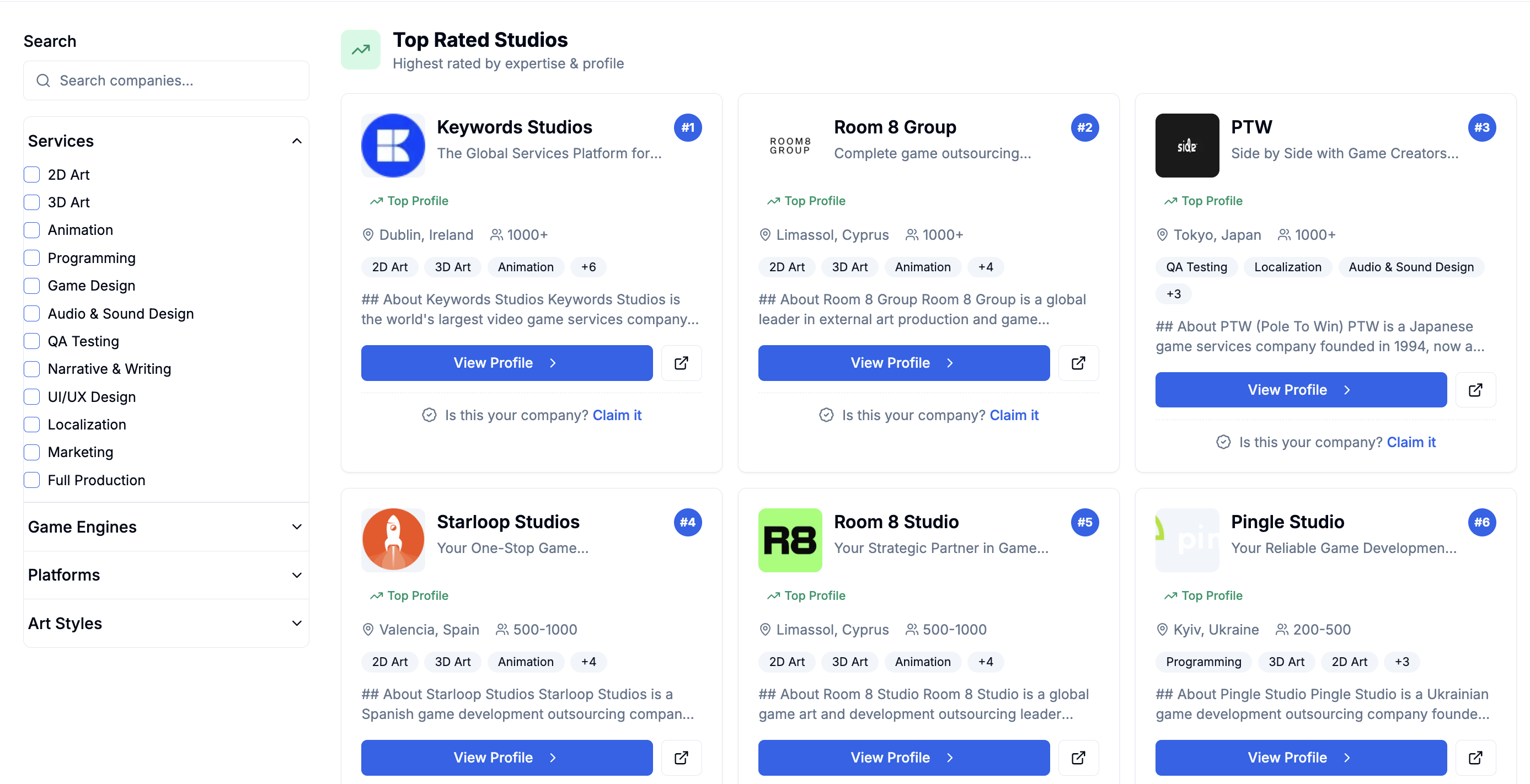The image size is (1530, 784).
Task: Click PTW external link icon
Action: [x=1475, y=390]
